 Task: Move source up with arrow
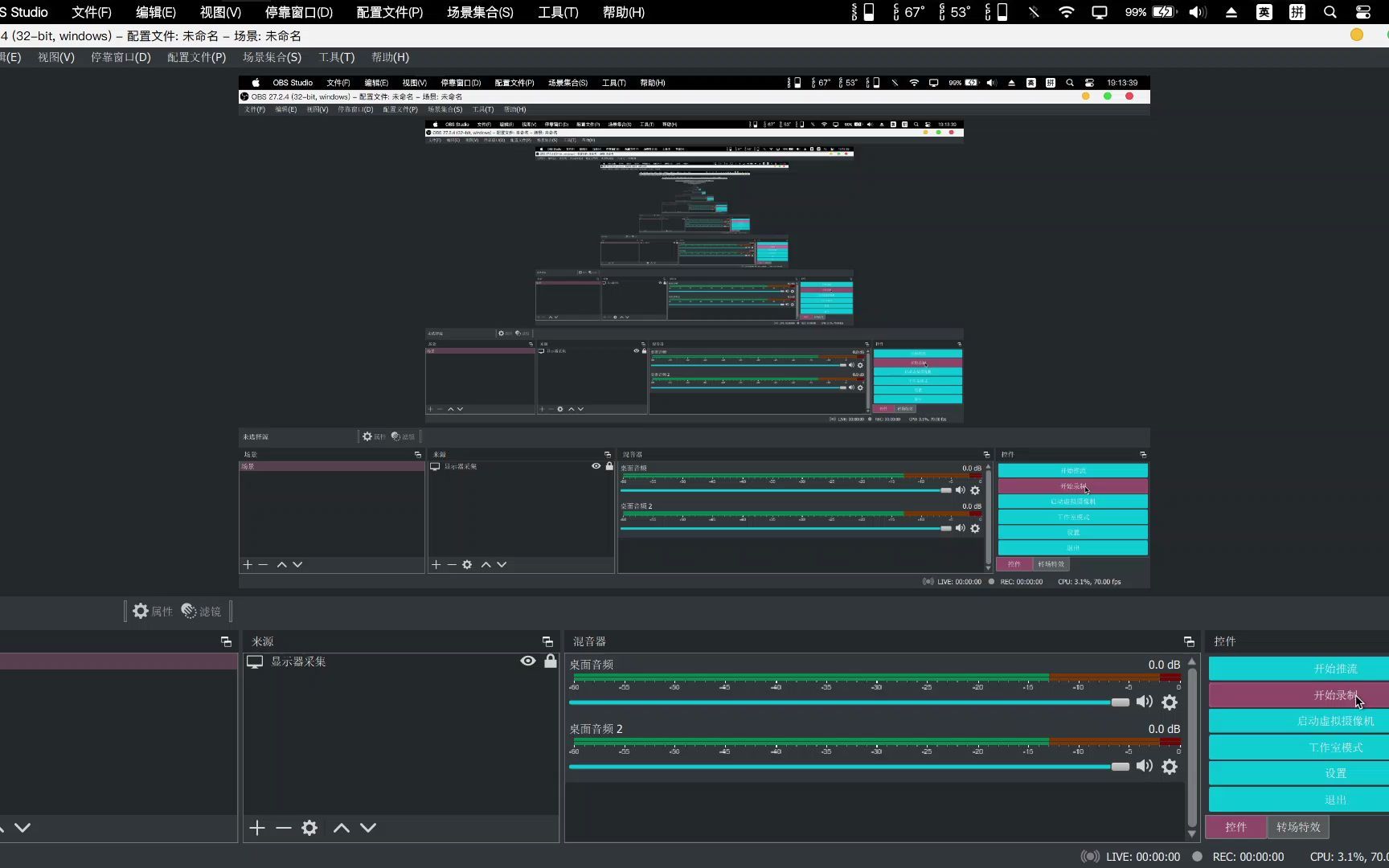[x=342, y=828]
